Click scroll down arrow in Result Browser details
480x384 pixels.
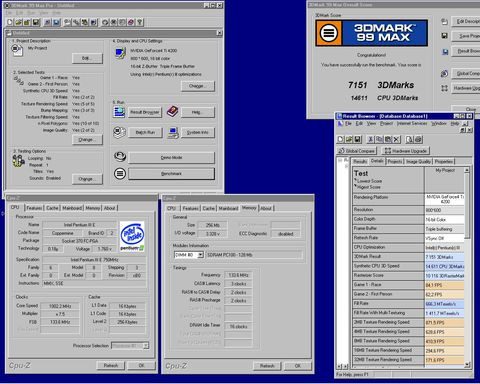coord(467,364)
